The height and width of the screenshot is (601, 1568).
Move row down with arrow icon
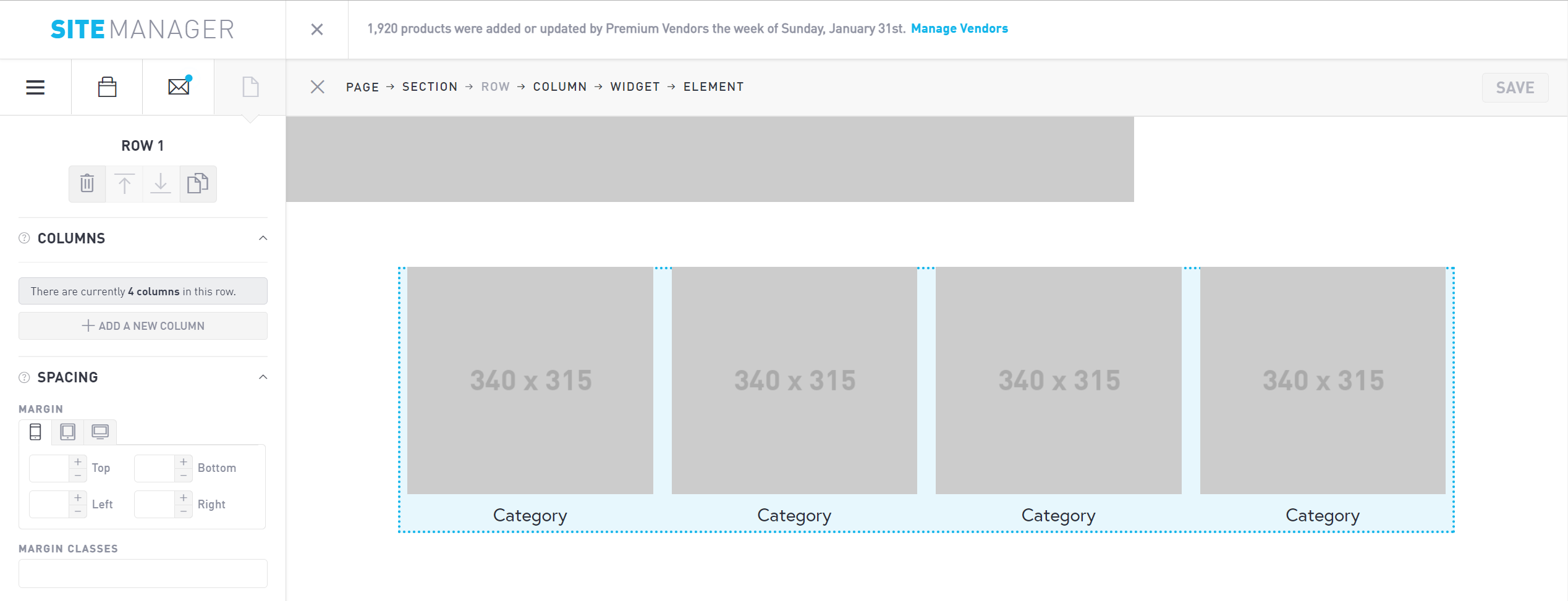pos(161,183)
